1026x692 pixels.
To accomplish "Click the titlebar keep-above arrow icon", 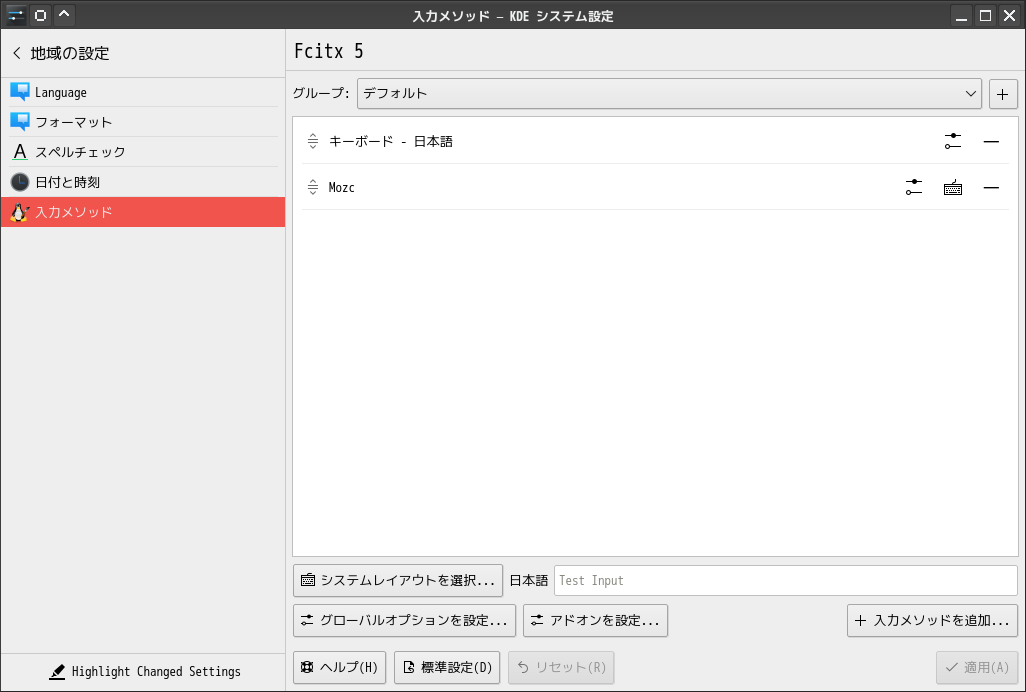I will tap(64, 15).
